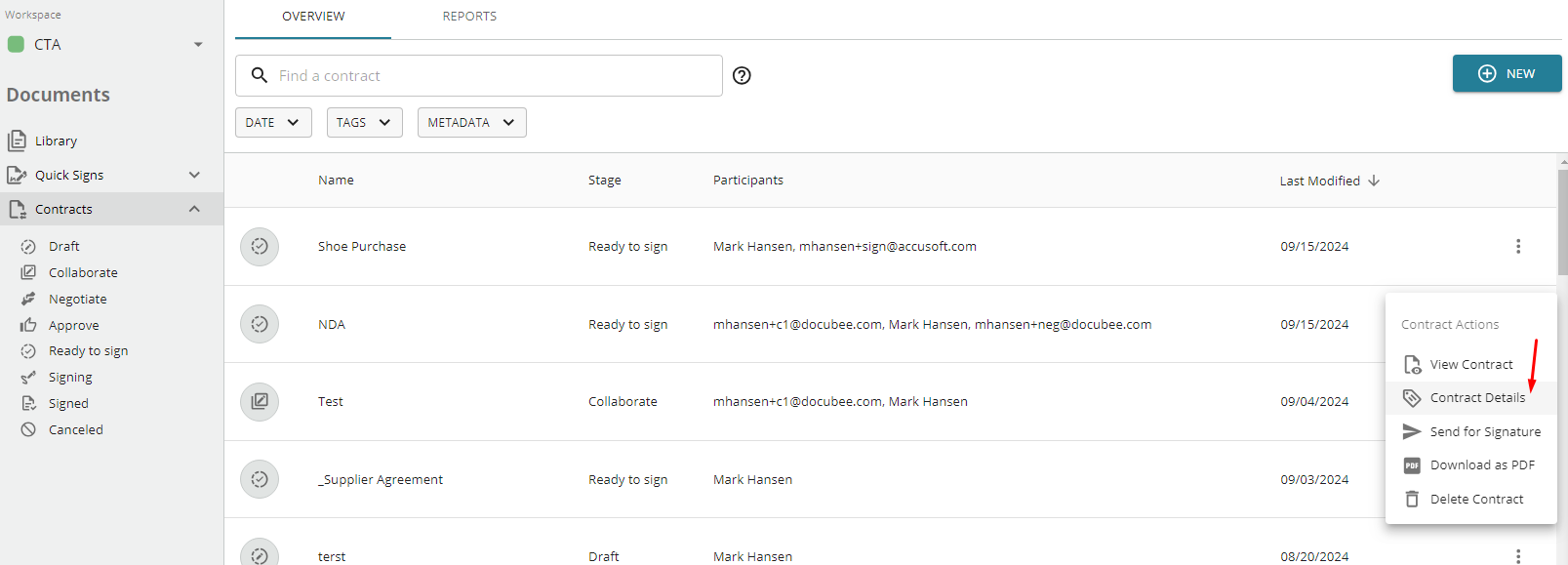
Task: Open the Negotiate contracts filter
Action: (x=78, y=300)
